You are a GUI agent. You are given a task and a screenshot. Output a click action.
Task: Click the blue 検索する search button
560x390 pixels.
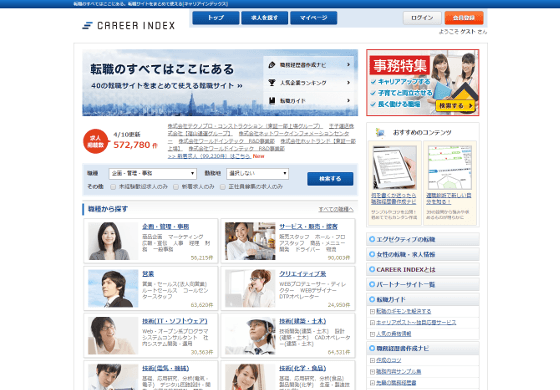point(330,179)
